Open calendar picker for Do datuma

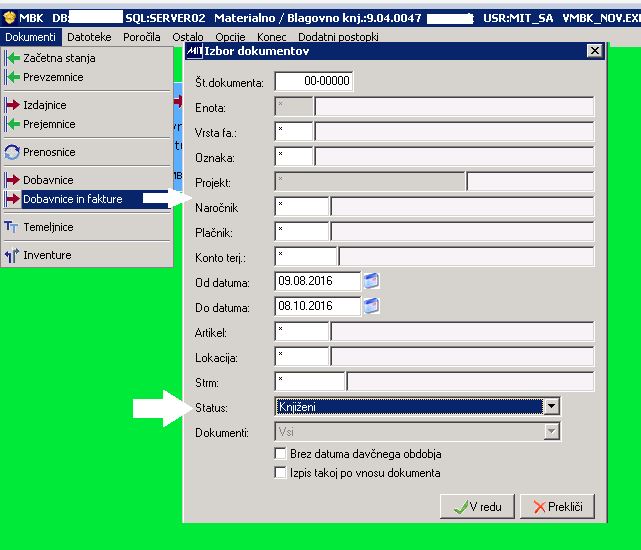(x=371, y=306)
